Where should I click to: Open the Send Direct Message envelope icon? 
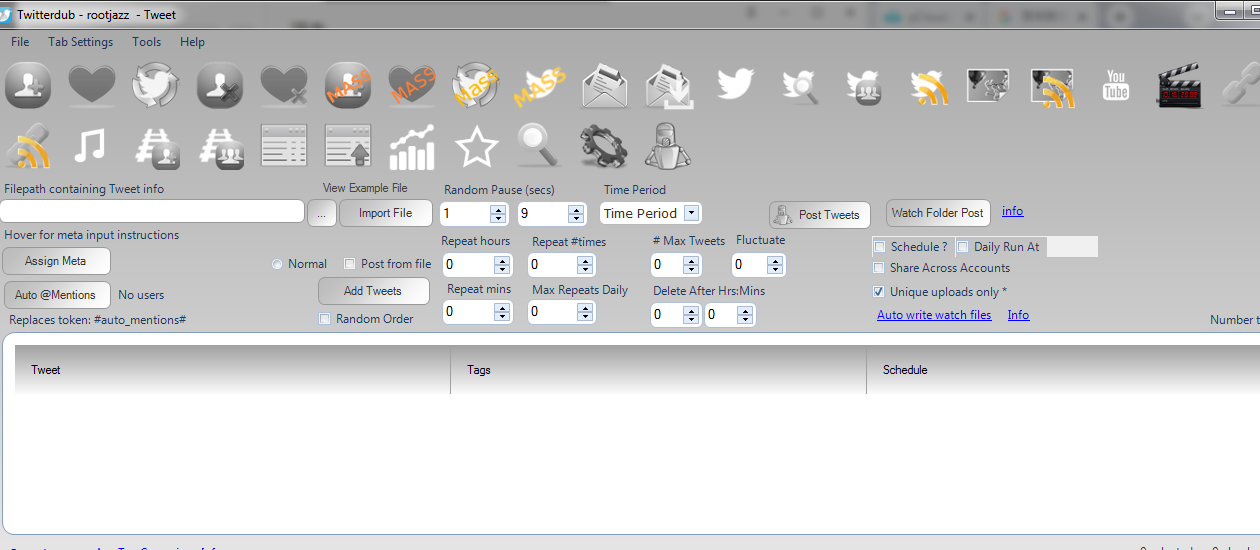pyautogui.click(x=604, y=85)
